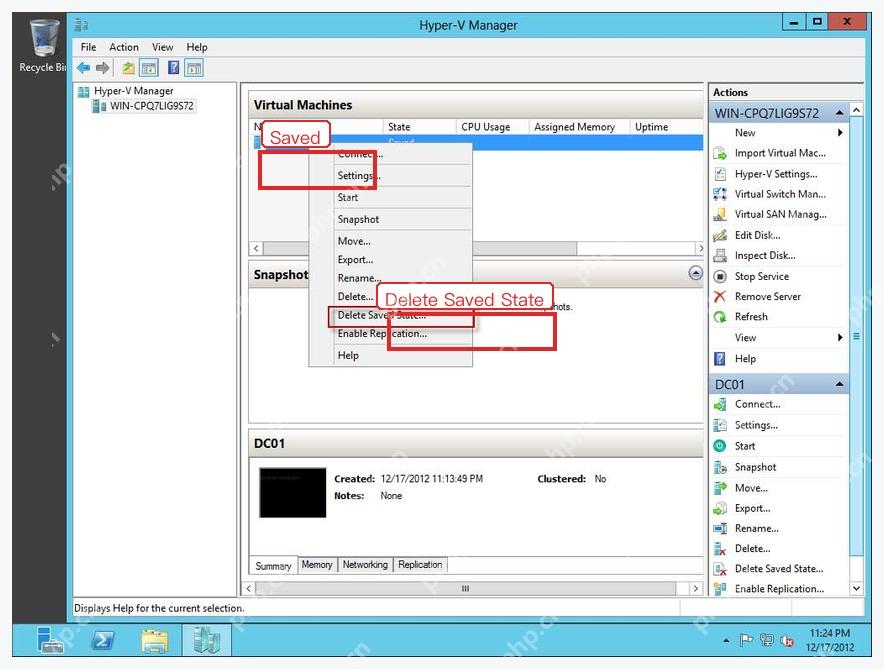Click the Enable Replication icon in Actions
The width and height of the screenshot is (884, 669).
[x=720, y=588]
